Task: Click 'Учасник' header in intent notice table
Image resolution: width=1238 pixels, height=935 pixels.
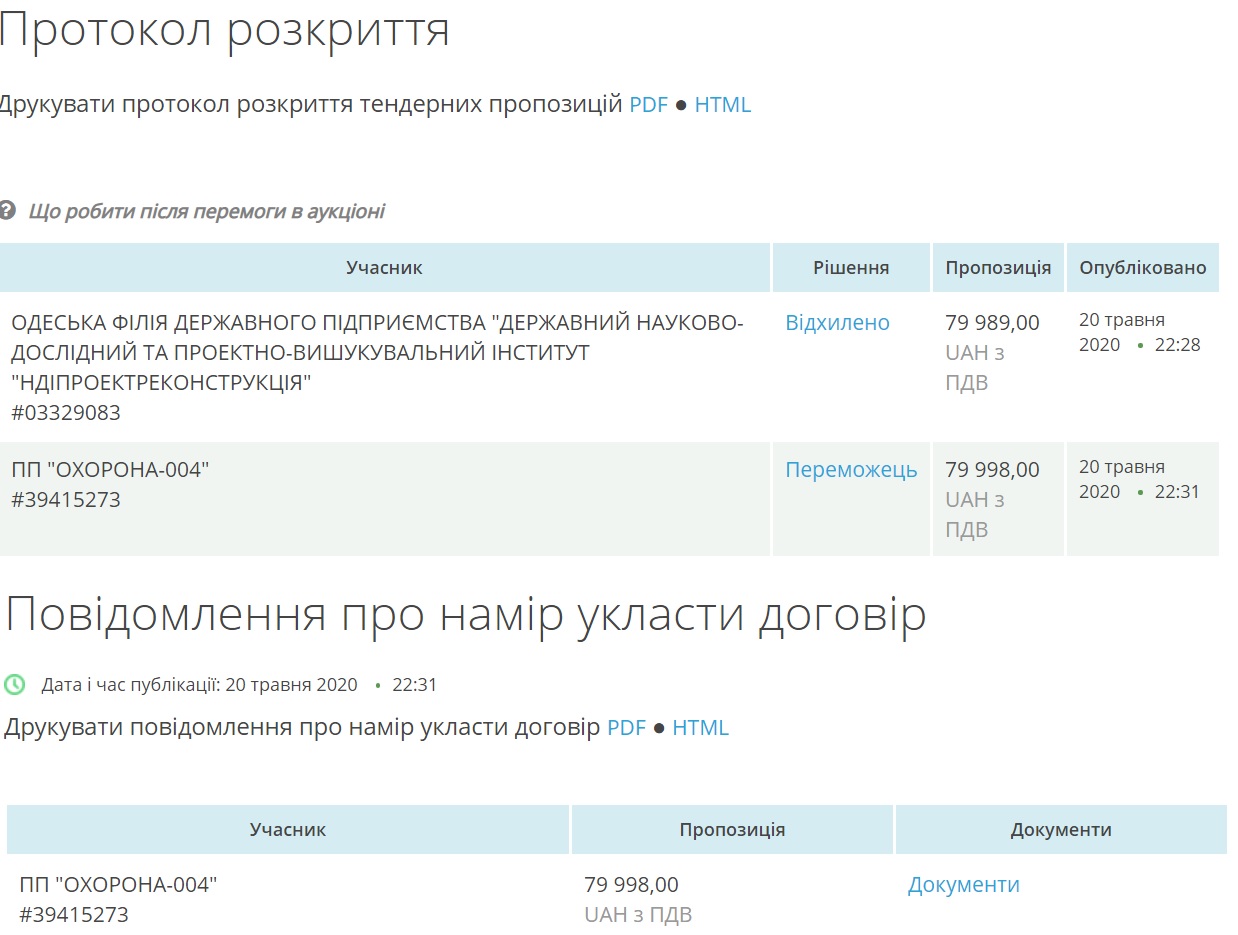Action: point(288,830)
